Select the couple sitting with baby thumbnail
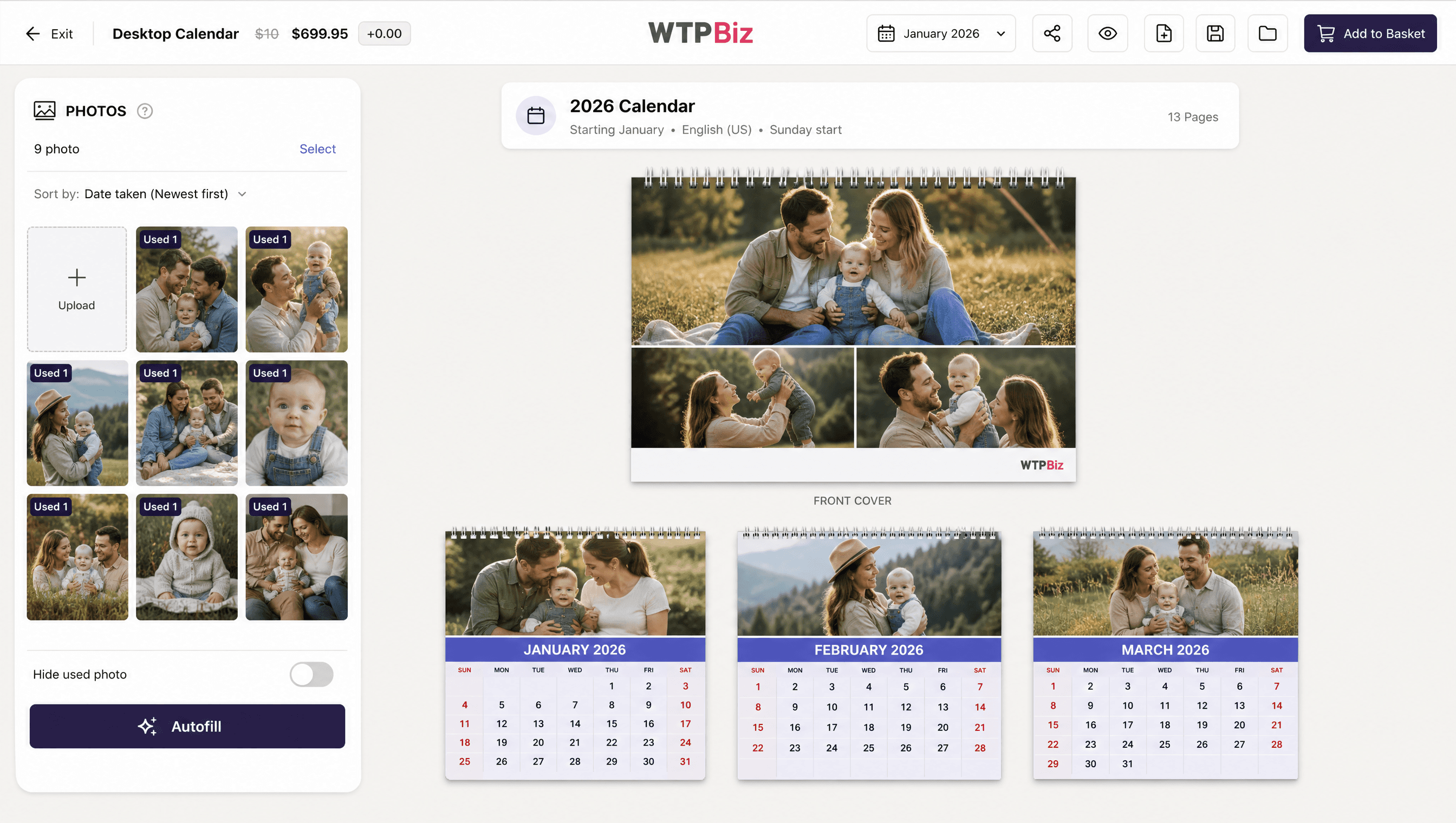Screen dimensions: 1456x823 pos(296,557)
